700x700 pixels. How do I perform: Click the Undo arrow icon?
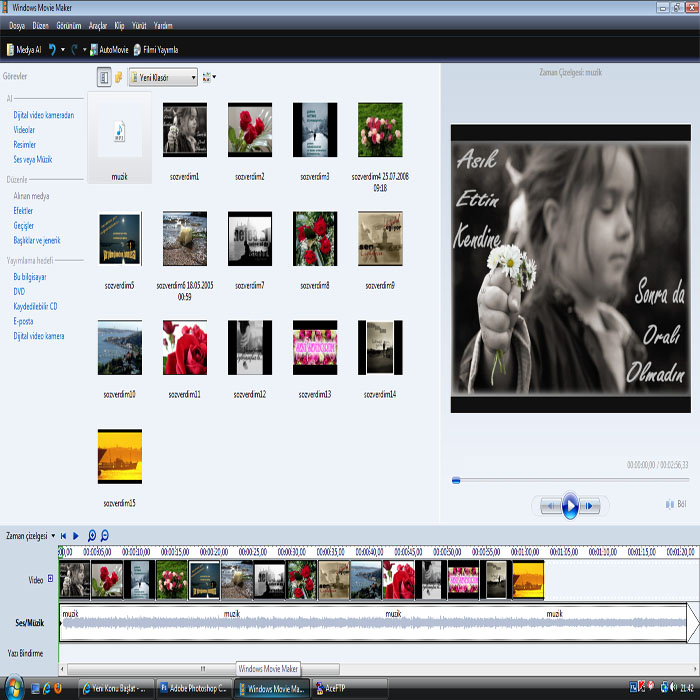pyautogui.click(x=52, y=50)
